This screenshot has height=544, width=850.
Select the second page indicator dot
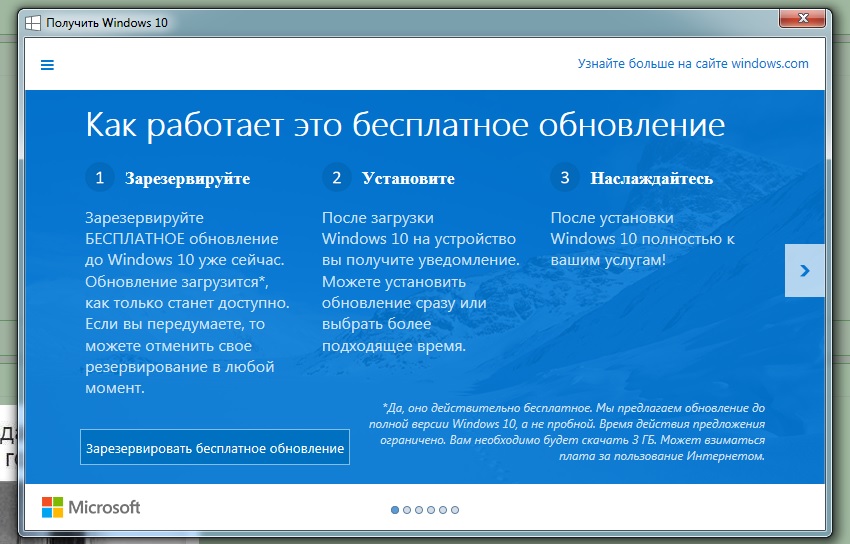(x=407, y=510)
